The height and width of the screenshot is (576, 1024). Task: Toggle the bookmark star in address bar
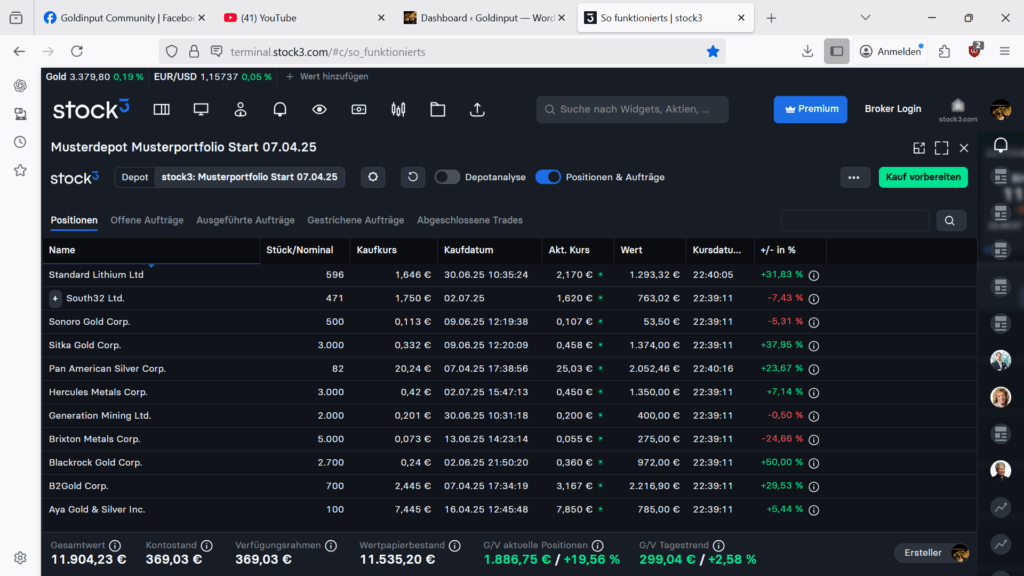click(712, 52)
